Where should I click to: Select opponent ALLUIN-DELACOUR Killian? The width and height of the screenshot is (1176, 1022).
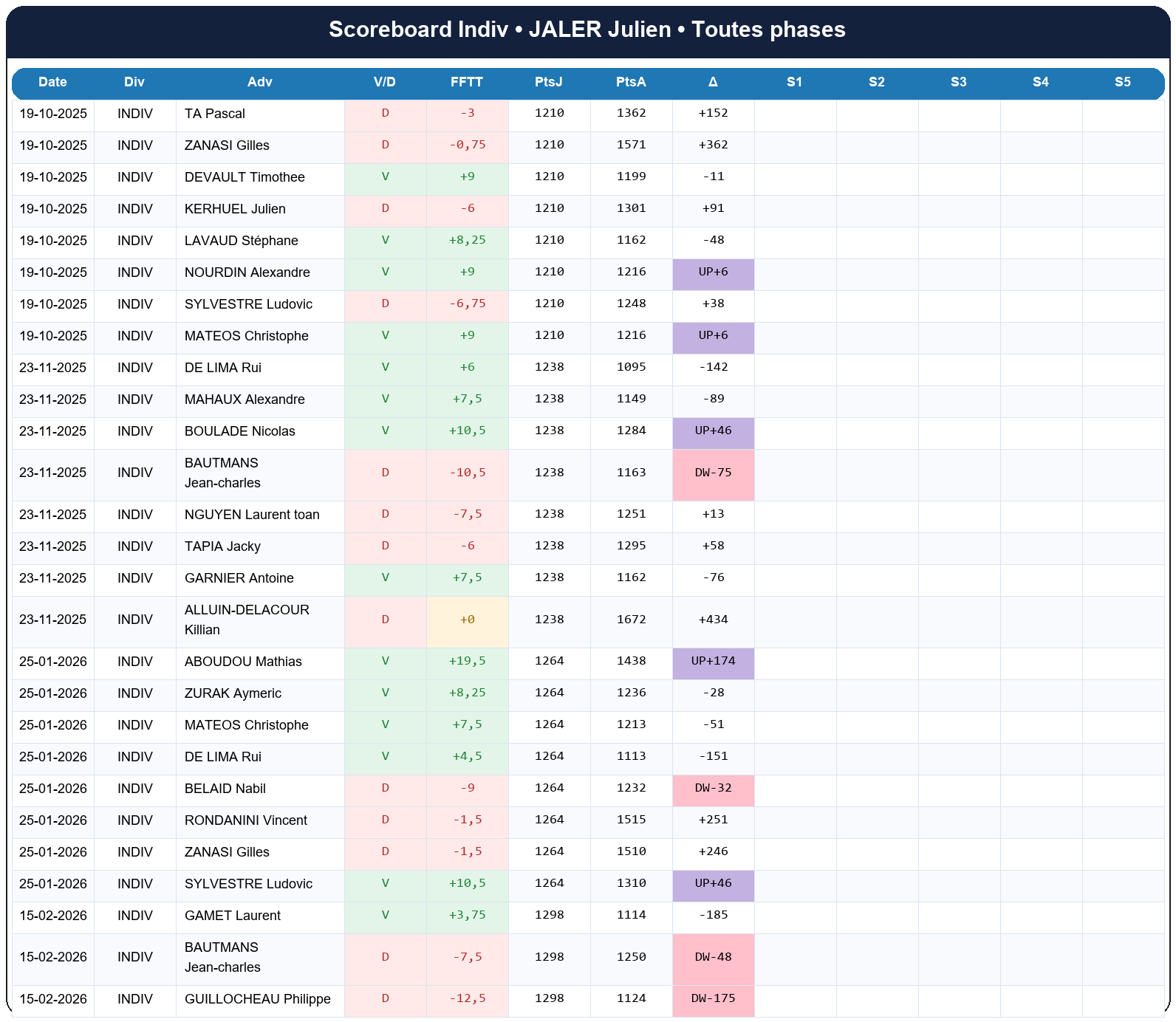pyautogui.click(x=247, y=620)
